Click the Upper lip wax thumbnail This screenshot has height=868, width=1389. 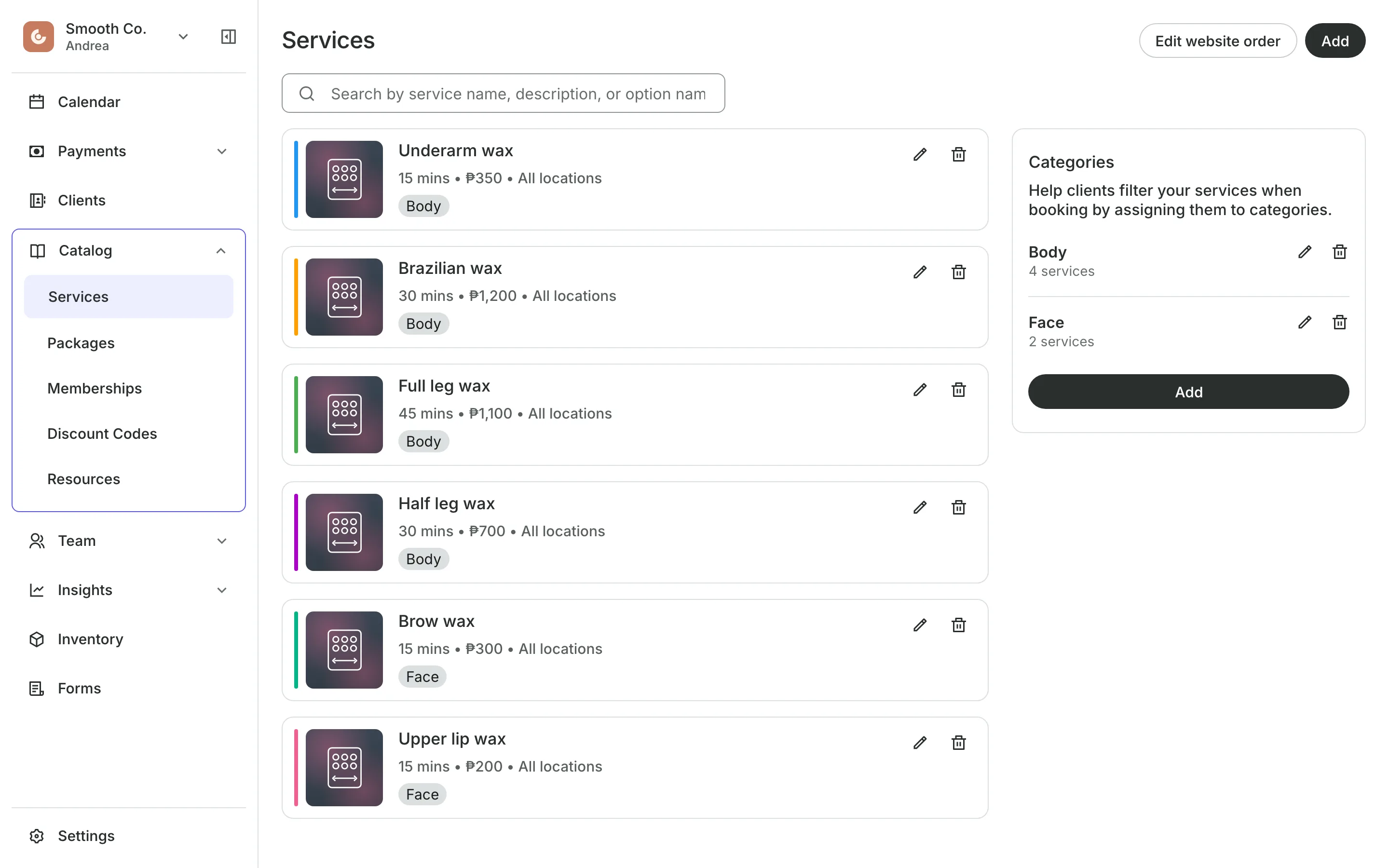pyautogui.click(x=344, y=768)
